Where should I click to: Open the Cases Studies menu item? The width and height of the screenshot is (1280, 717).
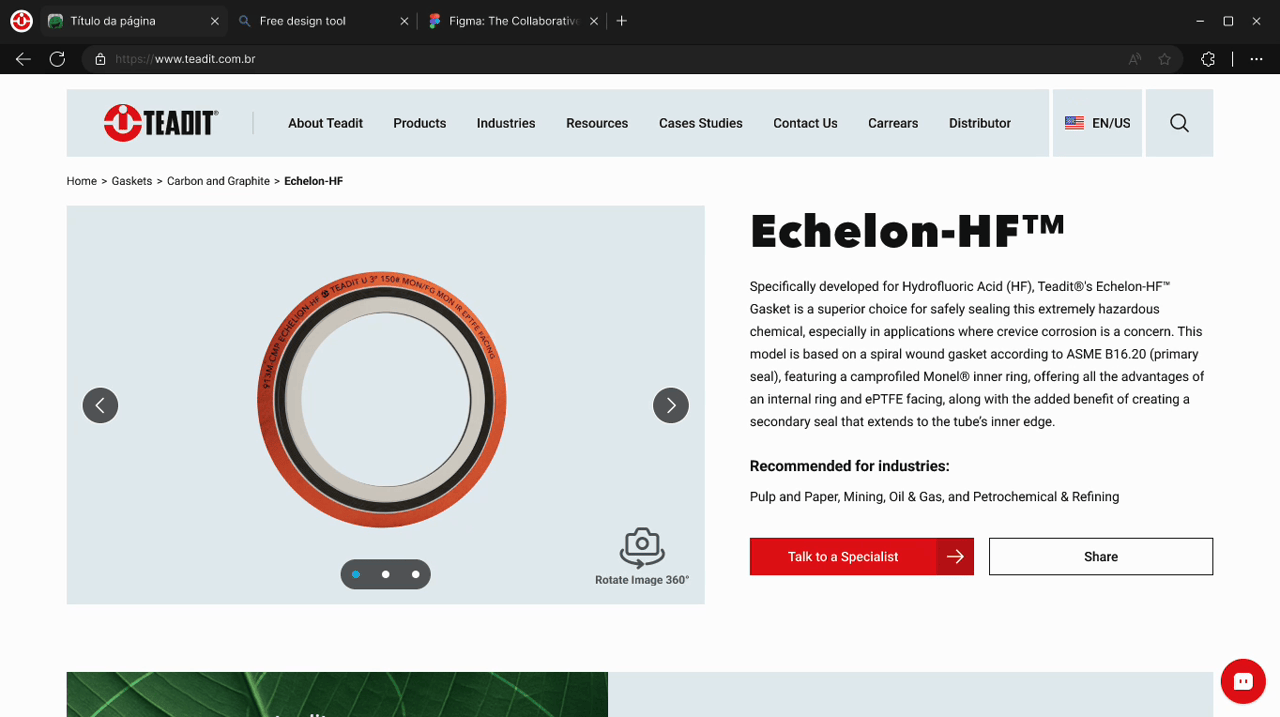coord(701,123)
